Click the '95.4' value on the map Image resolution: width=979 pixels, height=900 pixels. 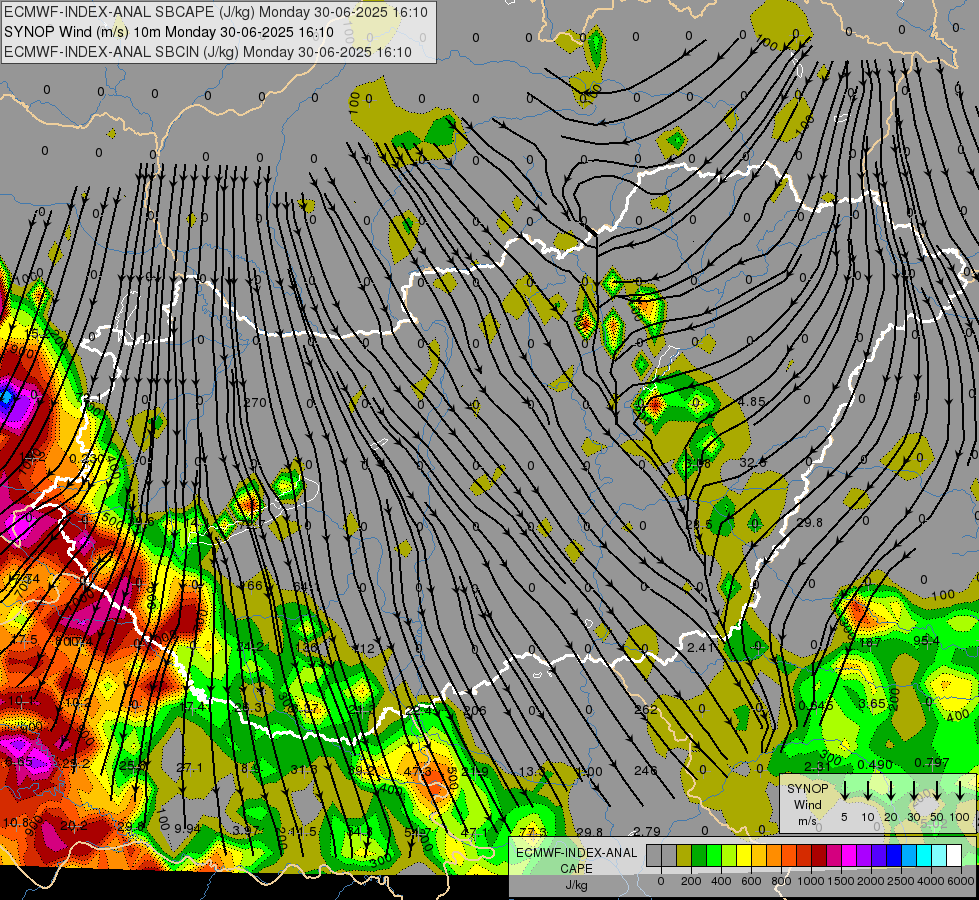[927, 641]
